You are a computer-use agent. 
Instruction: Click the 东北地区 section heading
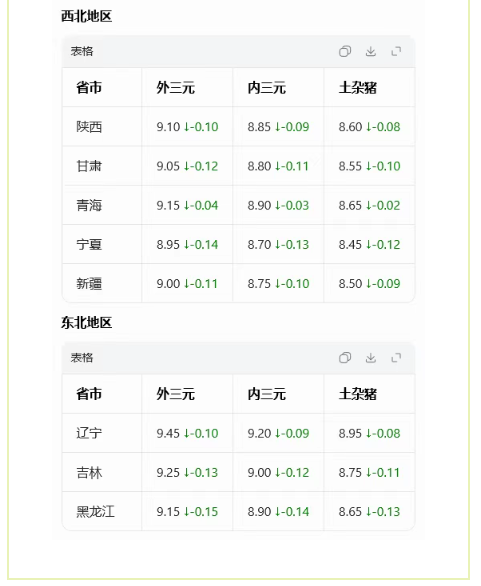point(86,323)
